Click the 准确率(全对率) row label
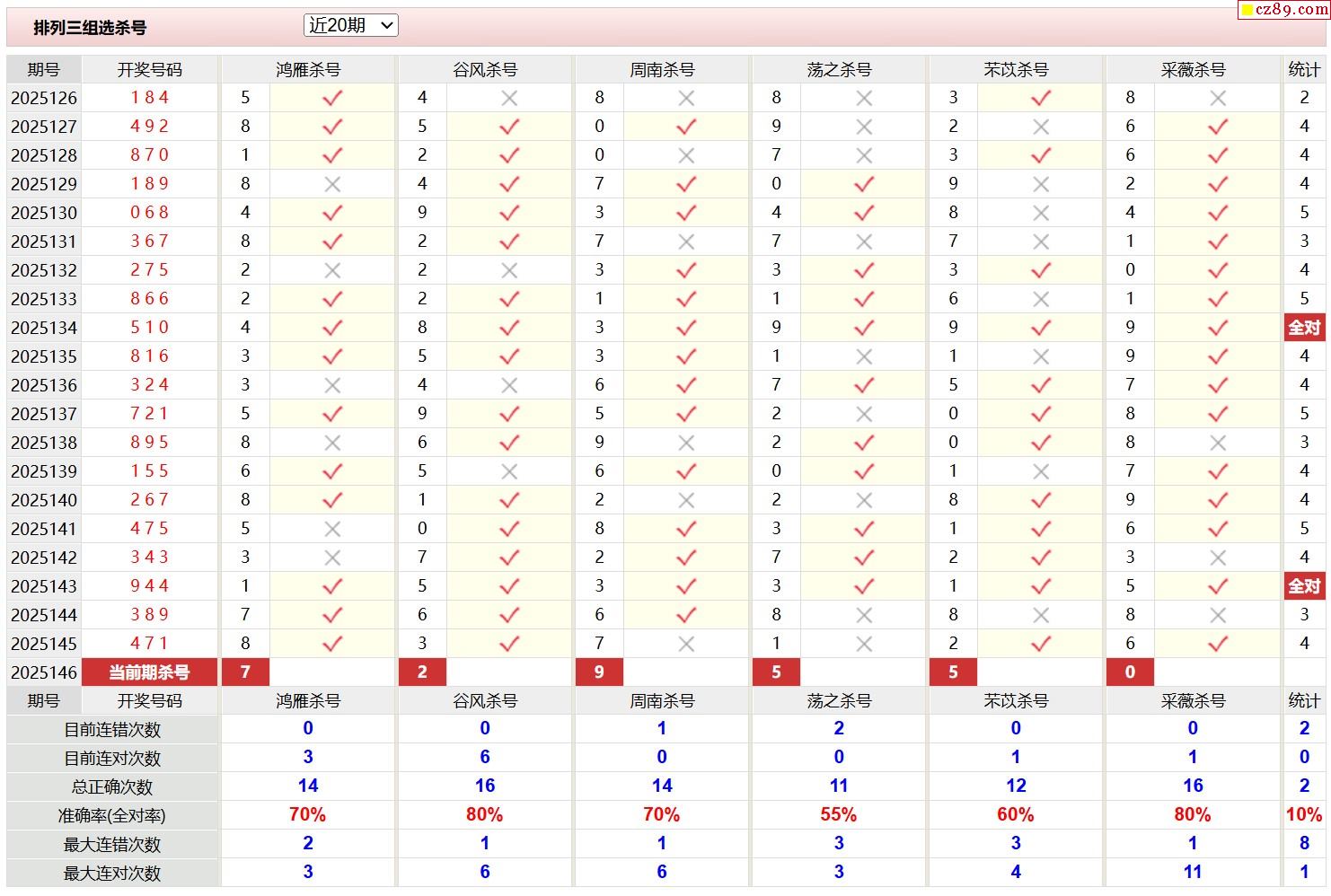The width and height of the screenshot is (1331, 896). point(112,816)
